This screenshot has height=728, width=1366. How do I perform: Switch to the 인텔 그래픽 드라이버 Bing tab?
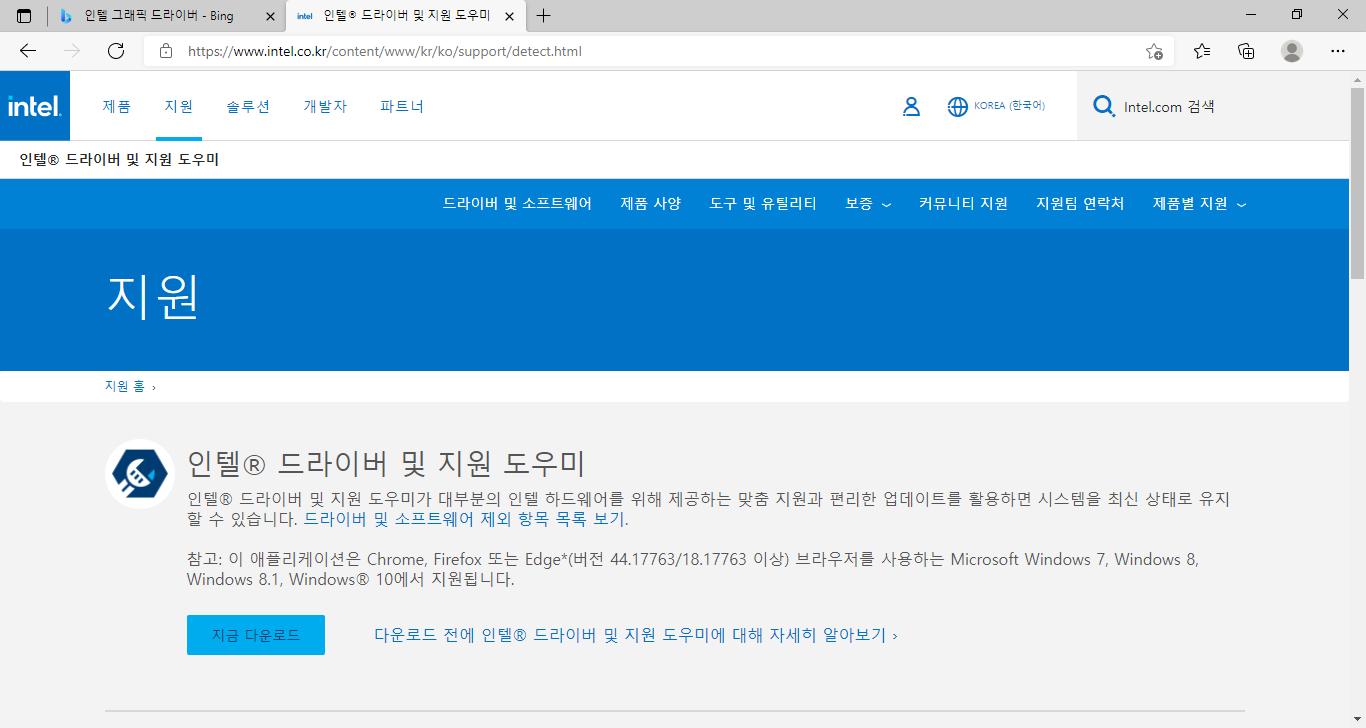coord(165,16)
